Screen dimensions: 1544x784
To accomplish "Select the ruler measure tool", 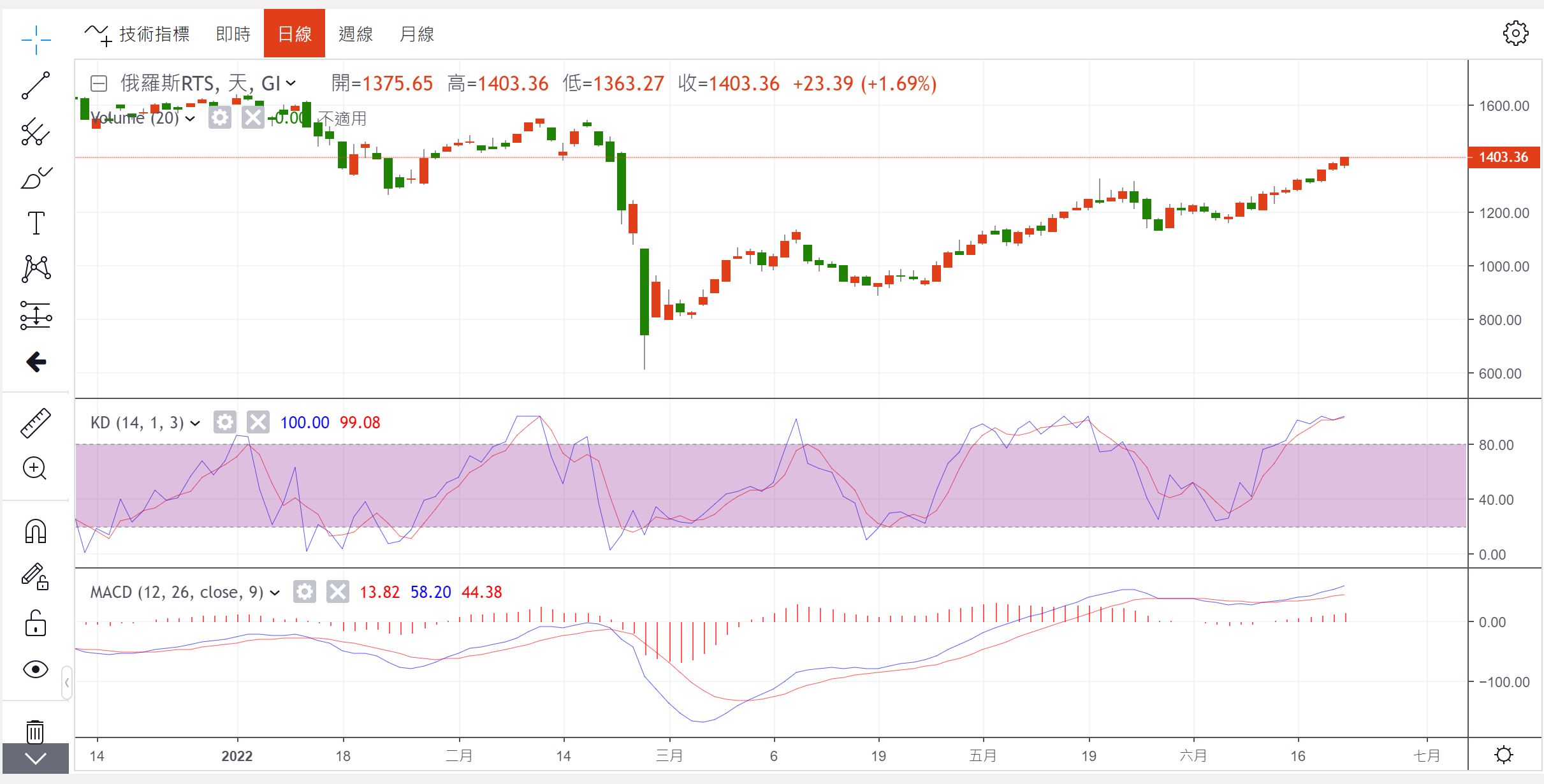I will click(36, 423).
